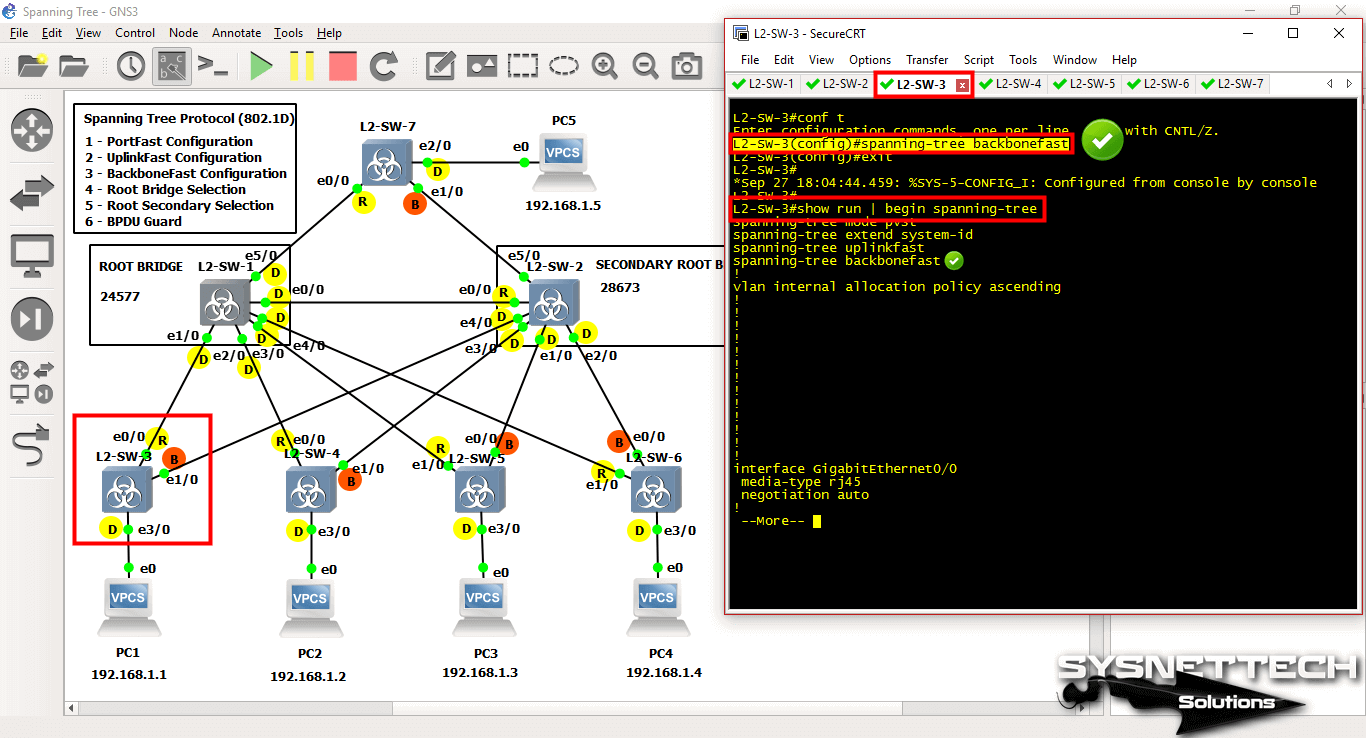Select the Draw ellipse tool
This screenshot has width=1366, height=738.
[x=563, y=67]
